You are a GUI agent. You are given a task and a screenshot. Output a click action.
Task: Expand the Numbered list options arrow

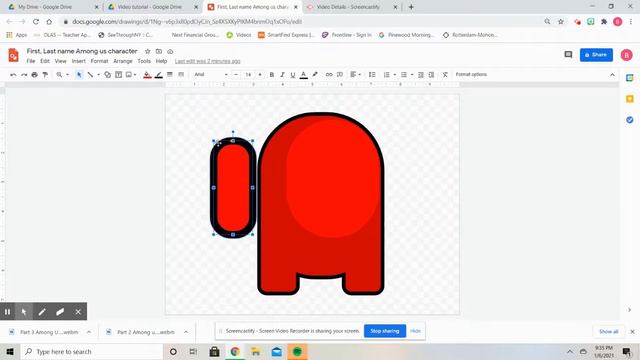pos(395,75)
